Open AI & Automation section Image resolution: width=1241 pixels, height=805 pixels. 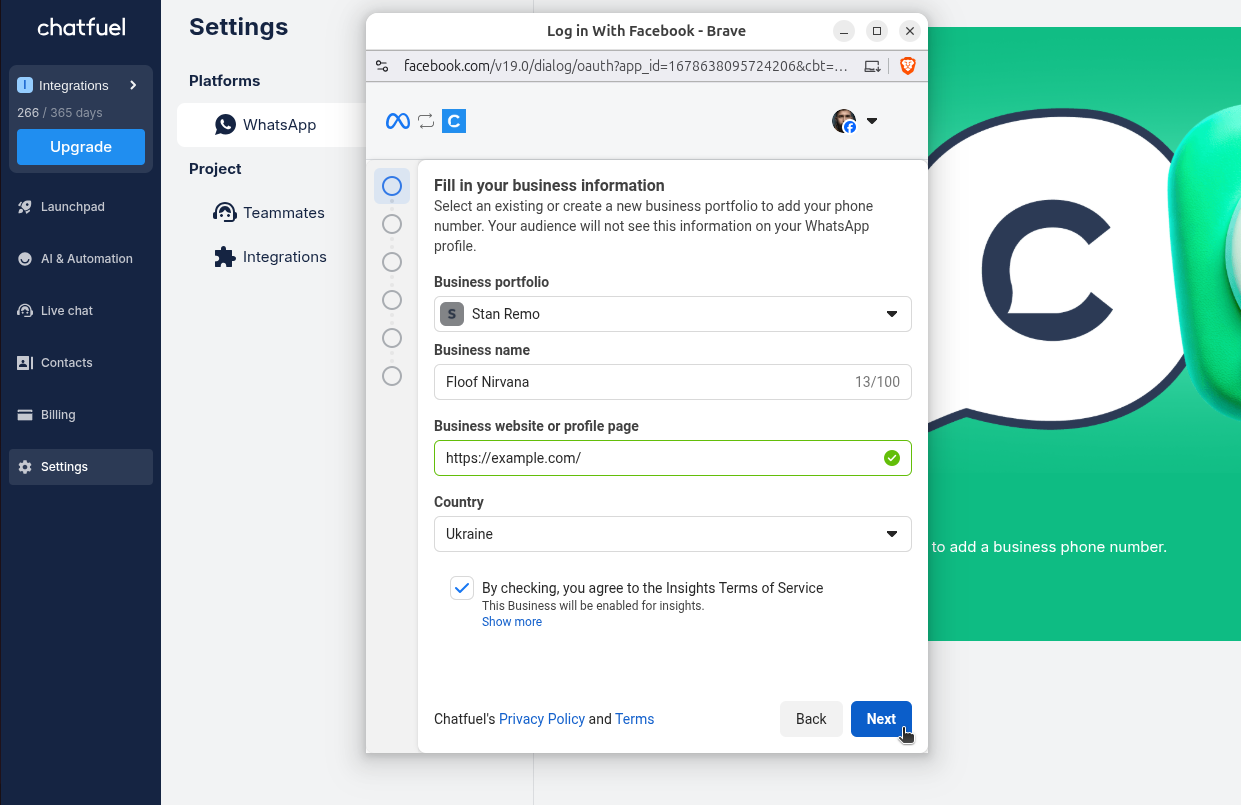point(81,259)
